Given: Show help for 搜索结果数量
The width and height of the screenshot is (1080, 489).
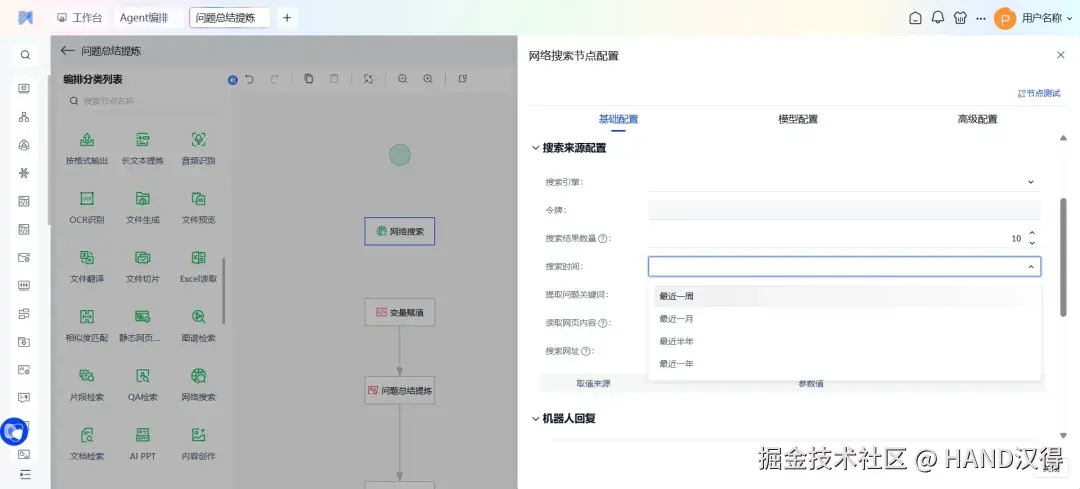Looking at the screenshot, I should pos(603,238).
